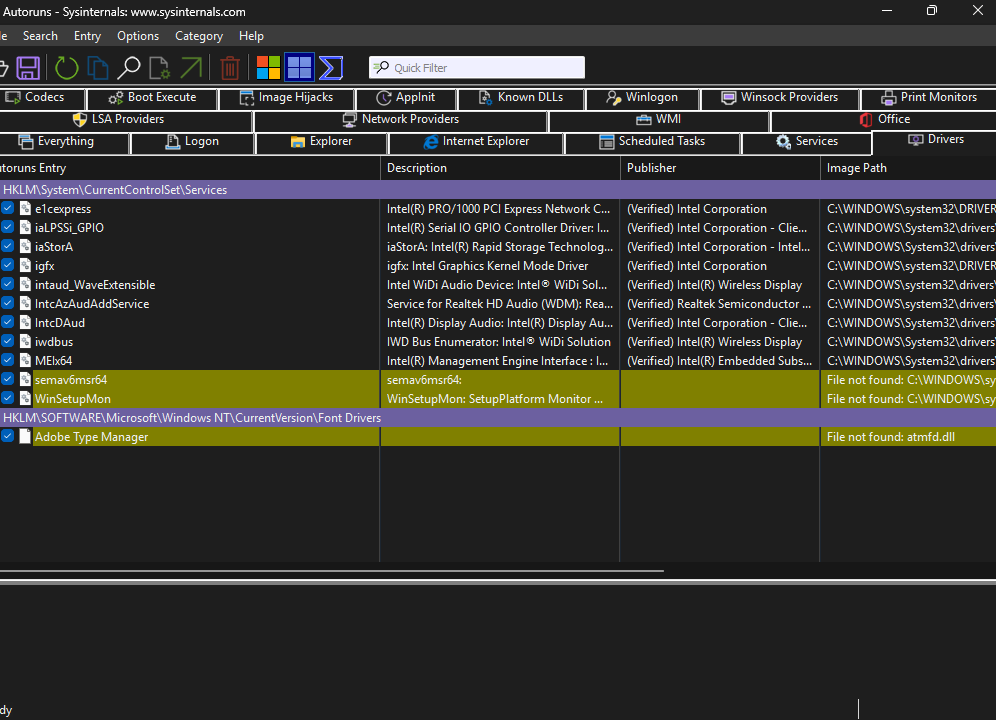Screen dimensions: 996x720
Task: Toggle the Hide Microsoft entries colored-logo icon
Action: pos(268,67)
